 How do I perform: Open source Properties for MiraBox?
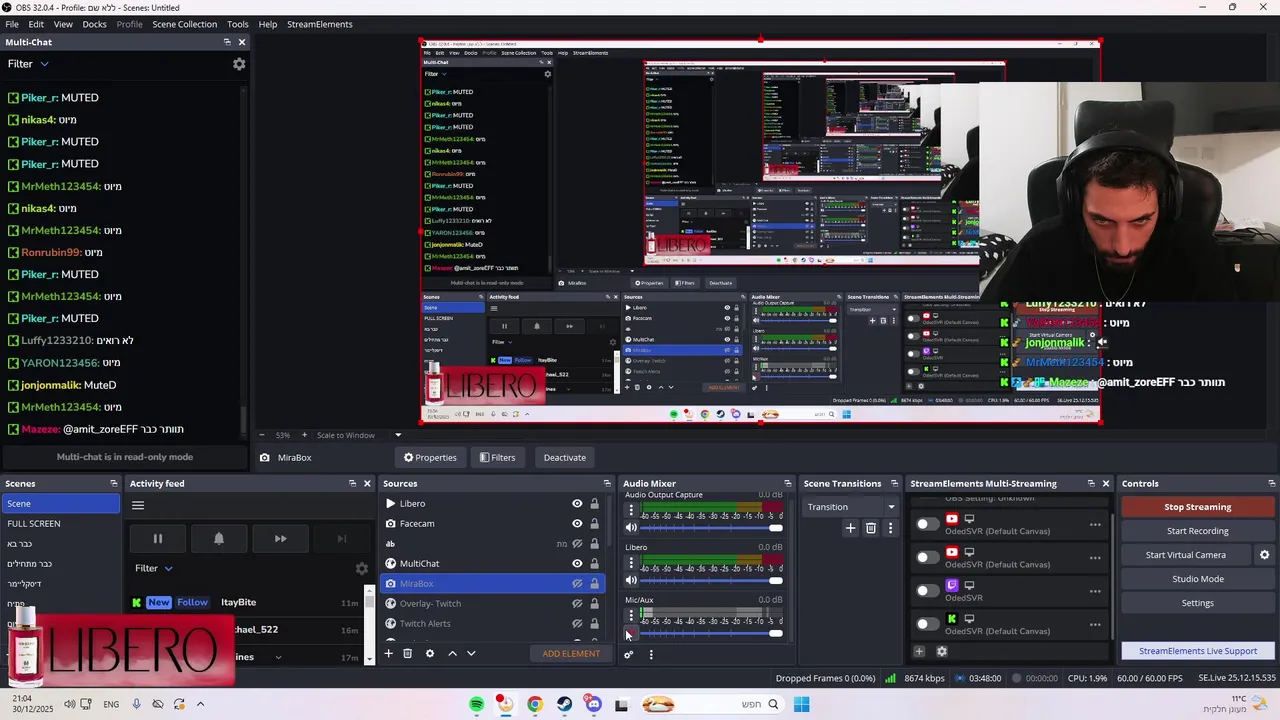click(x=430, y=458)
